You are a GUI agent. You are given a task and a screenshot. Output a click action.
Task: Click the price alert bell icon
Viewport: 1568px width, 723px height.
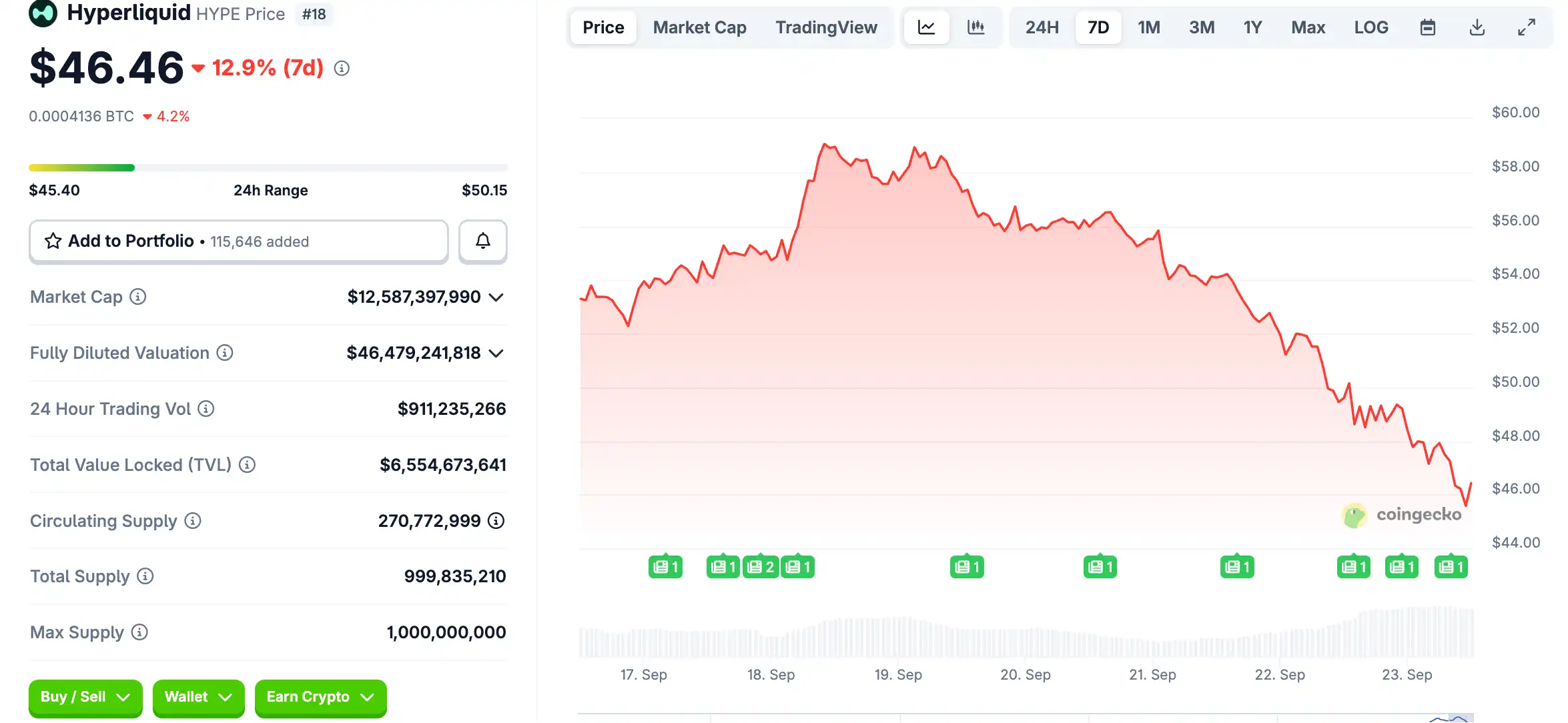(x=482, y=241)
